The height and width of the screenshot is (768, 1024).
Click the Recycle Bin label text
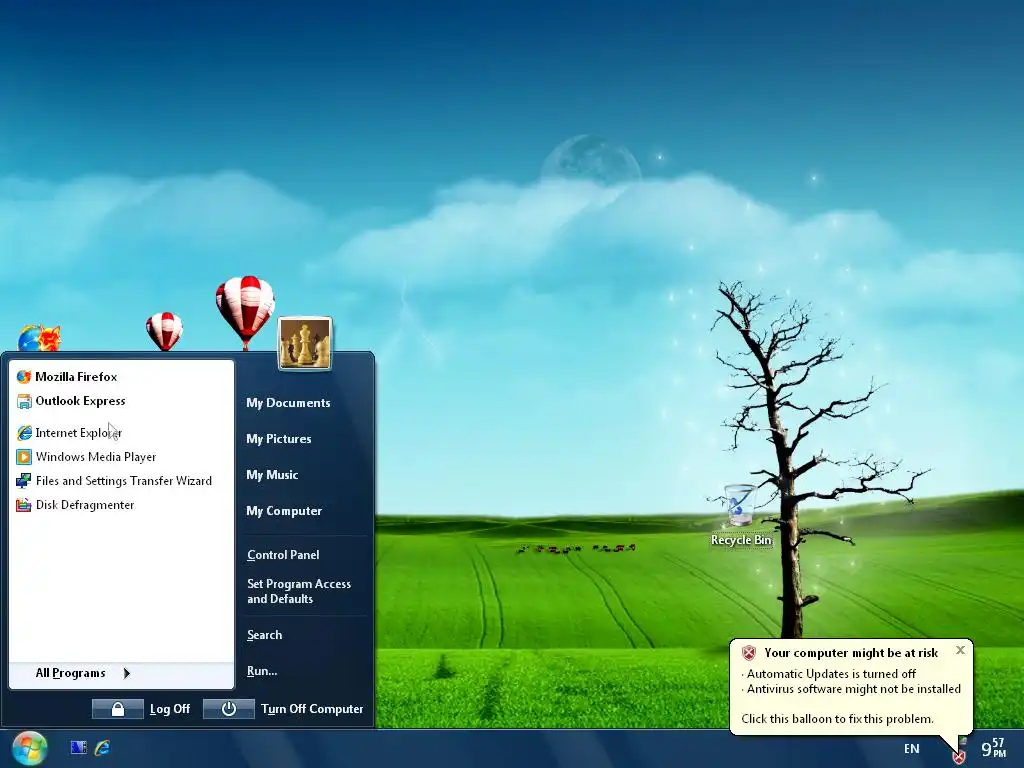pyautogui.click(x=741, y=540)
